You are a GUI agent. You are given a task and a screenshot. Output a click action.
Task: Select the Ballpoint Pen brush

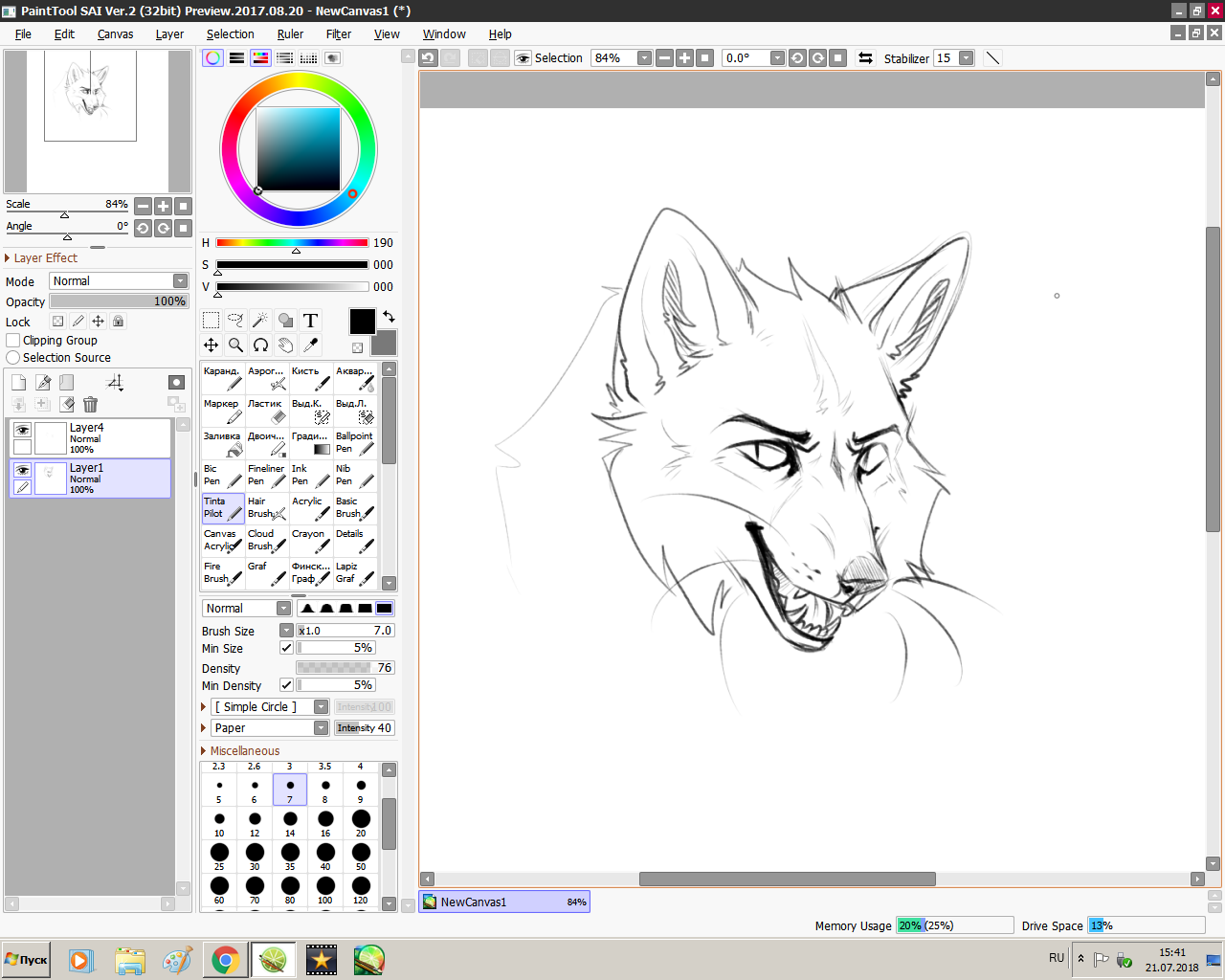tap(355, 444)
